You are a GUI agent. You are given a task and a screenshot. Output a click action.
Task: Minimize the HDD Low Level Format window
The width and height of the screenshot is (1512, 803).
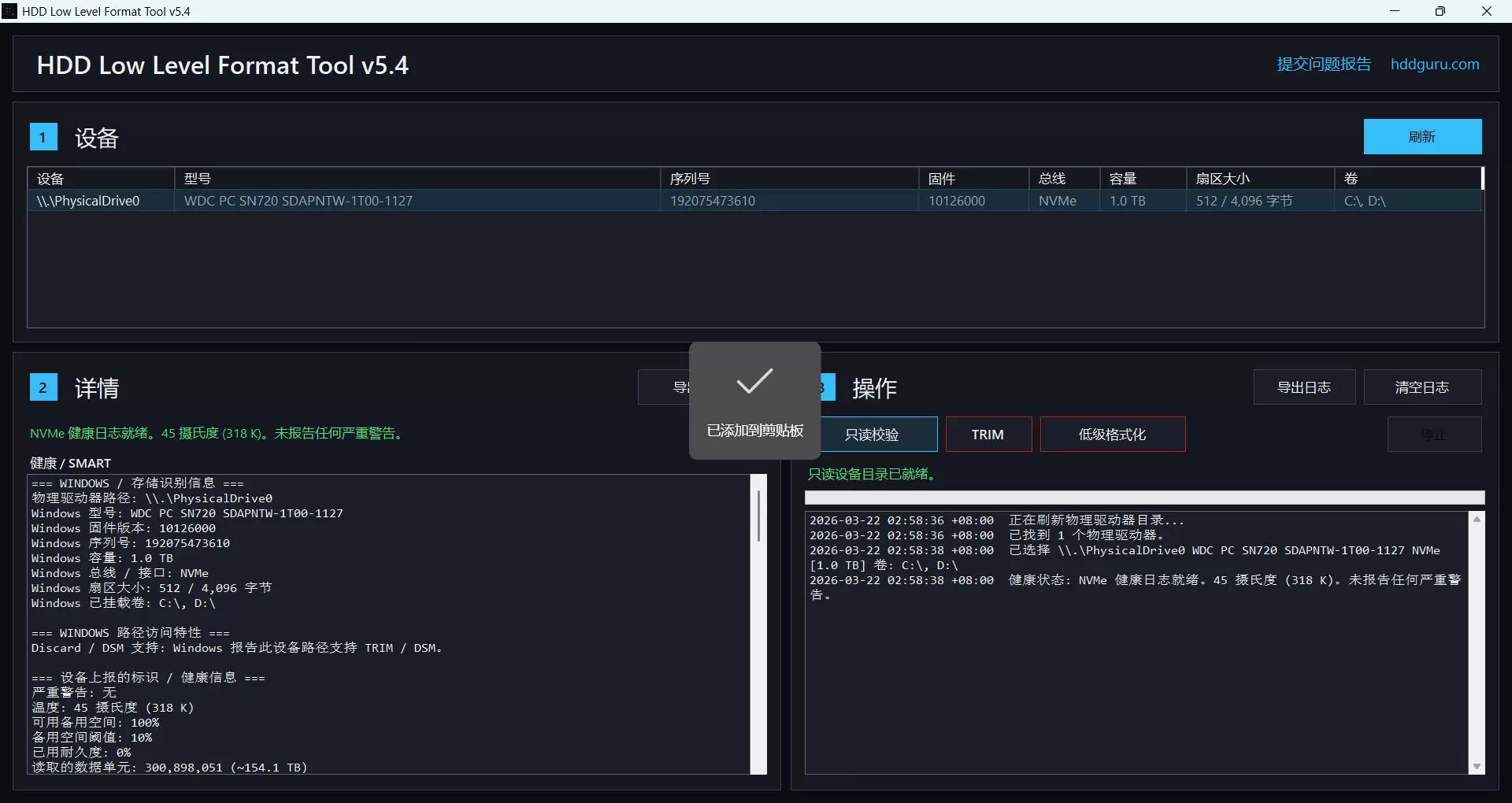pos(1394,11)
